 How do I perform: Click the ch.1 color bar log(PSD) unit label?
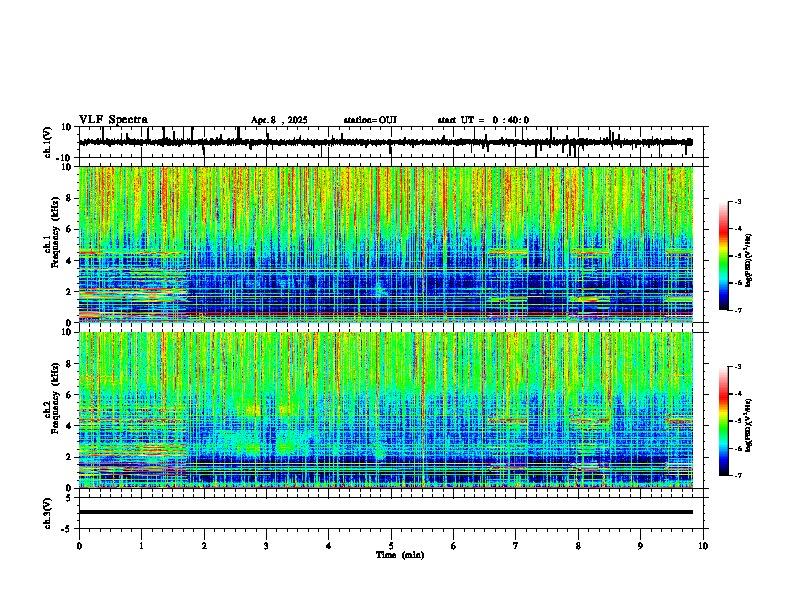coord(748,260)
